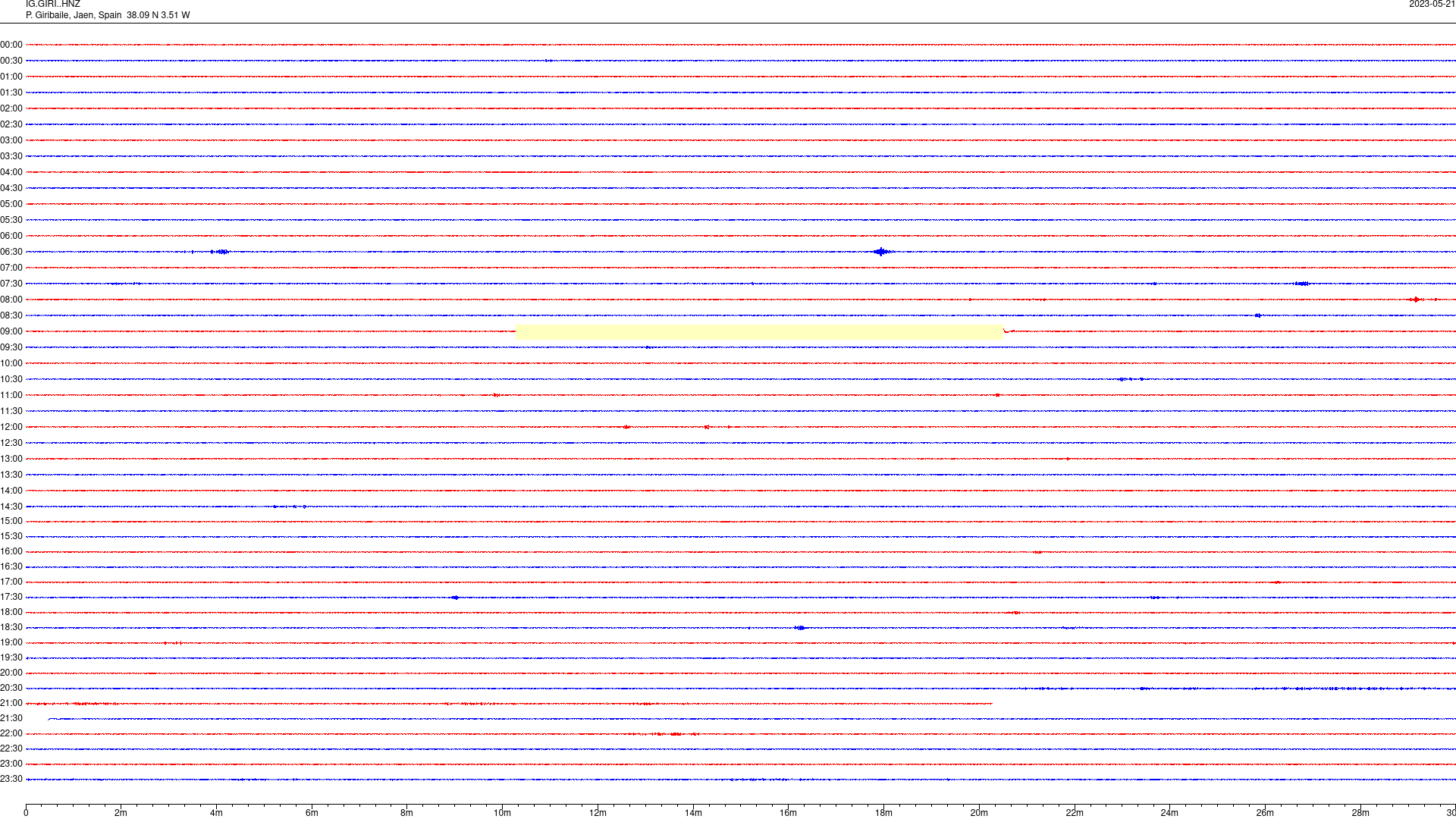The width and height of the screenshot is (1456, 819).
Task: Click the 22m tick on the time axis
Action: [1075, 813]
